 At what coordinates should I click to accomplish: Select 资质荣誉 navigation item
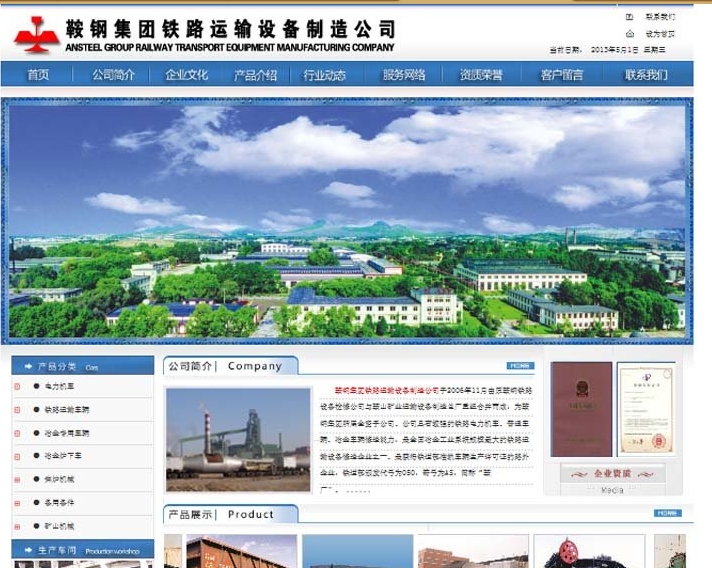481,74
